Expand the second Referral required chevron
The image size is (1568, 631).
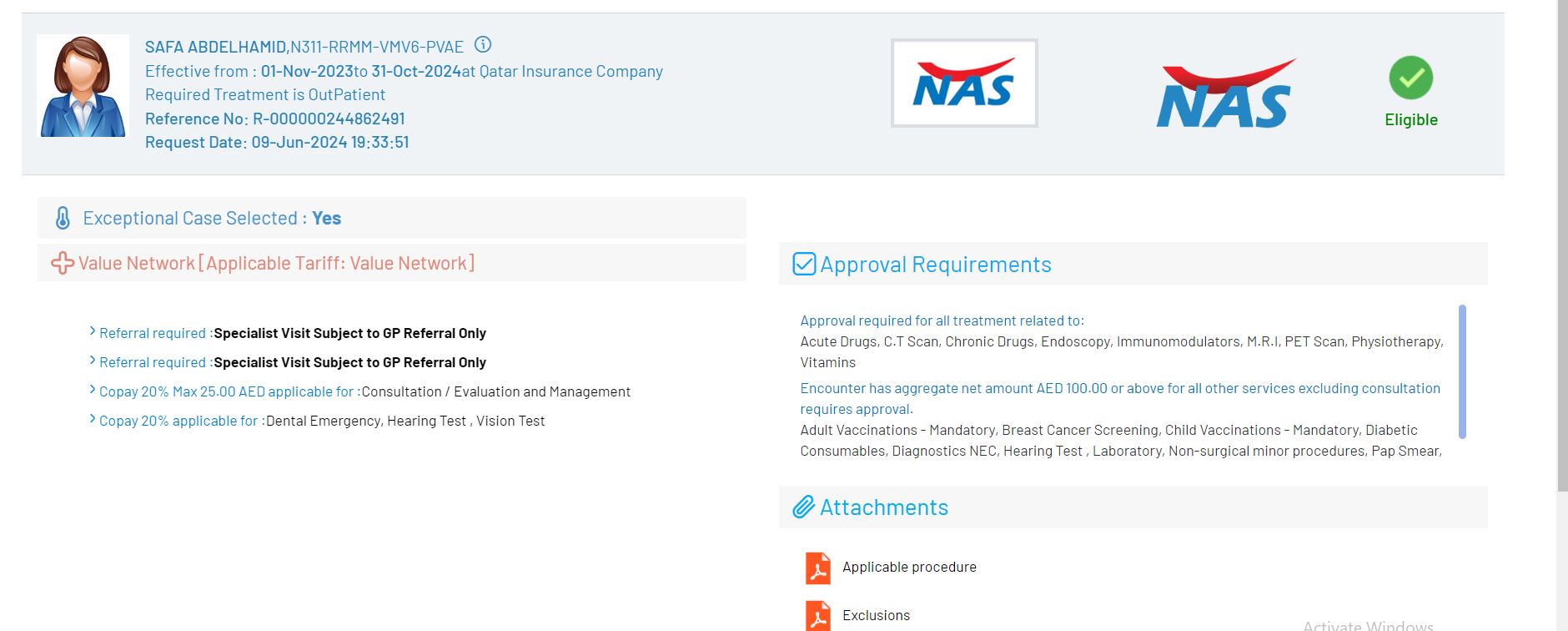click(x=93, y=361)
